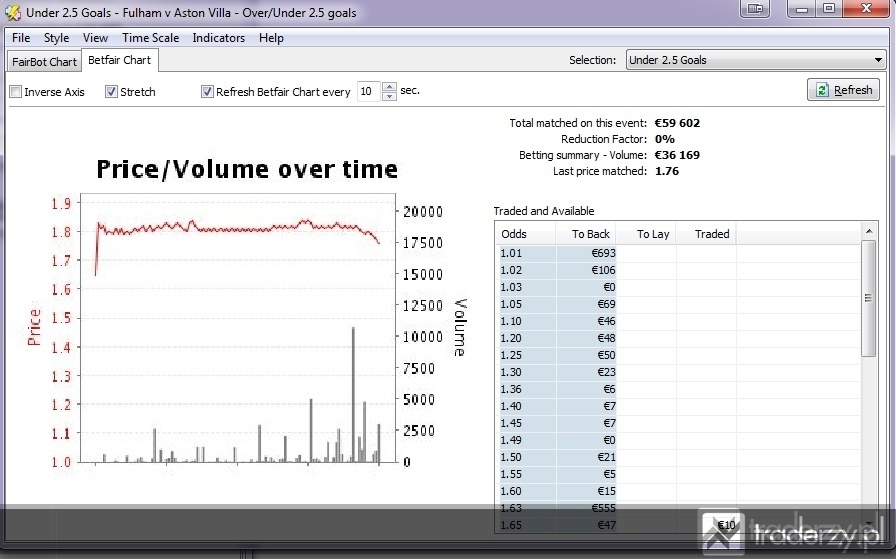Viewport: 896px width, 559px height.
Task: Select the odds row 1.25
Action: click(678, 355)
